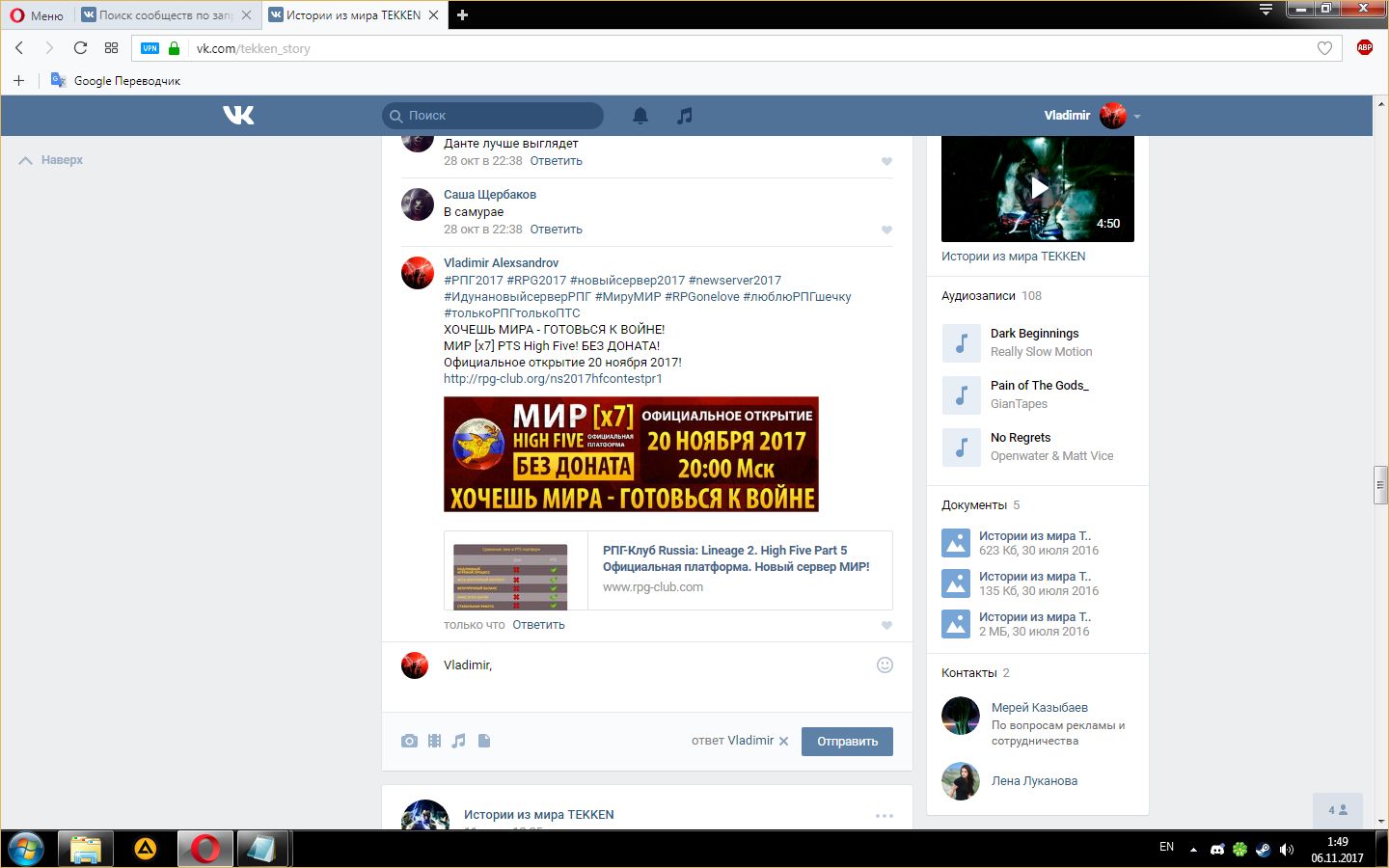Click the Windows Start button
The image size is (1389, 868).
[x=26, y=849]
